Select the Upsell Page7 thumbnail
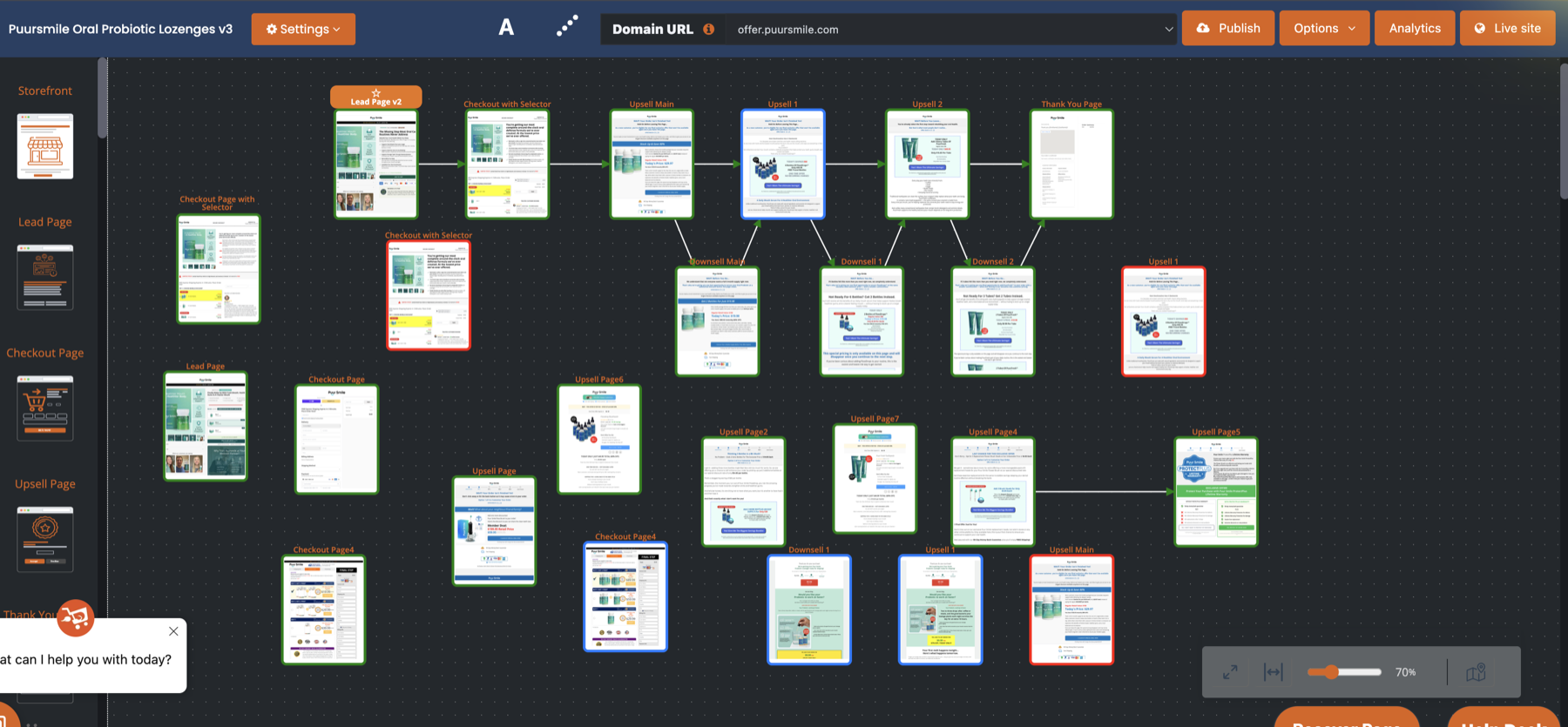Screen dimensions: 1568x727 click(875, 479)
